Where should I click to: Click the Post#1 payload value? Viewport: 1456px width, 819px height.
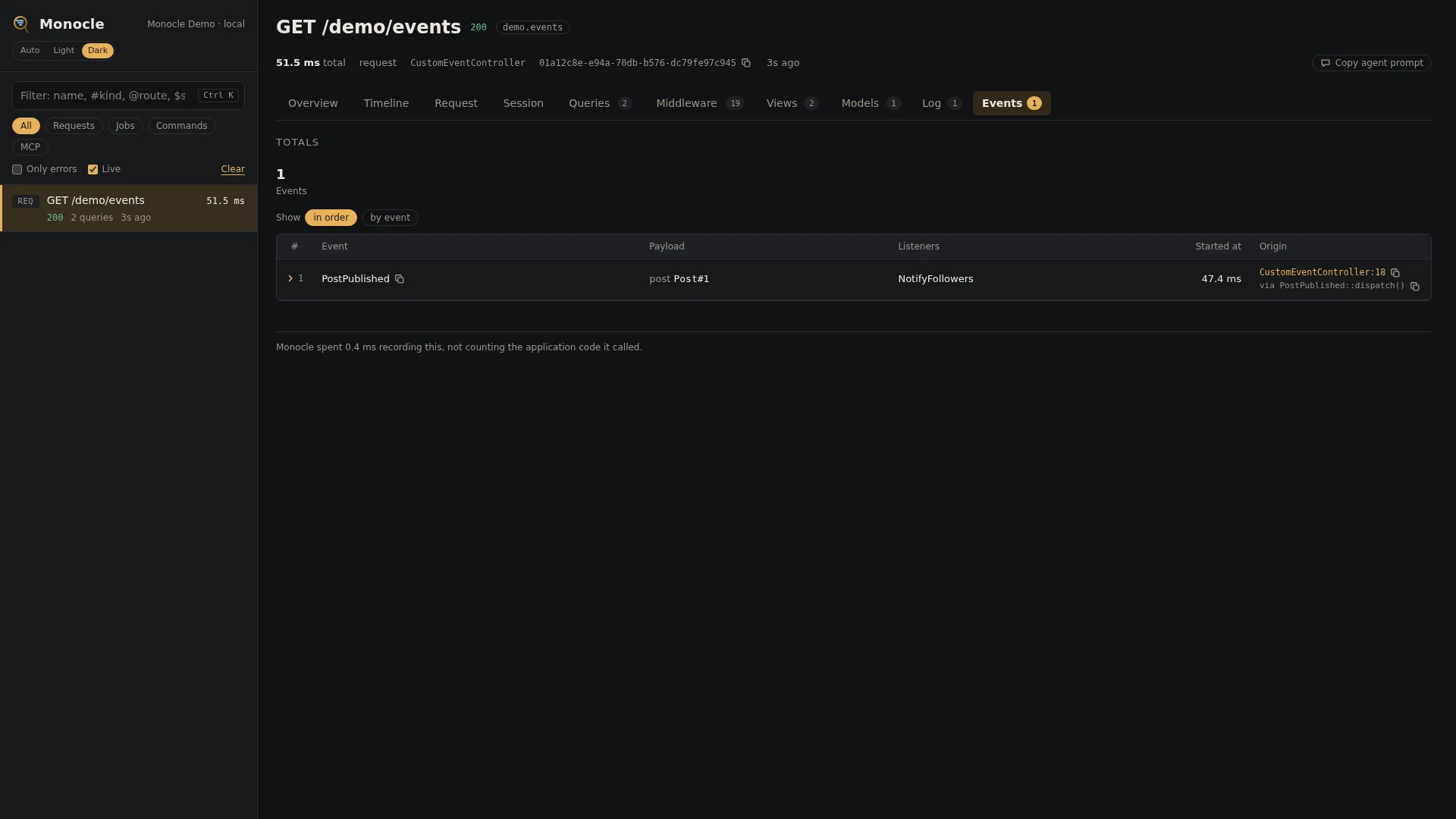coord(691,279)
